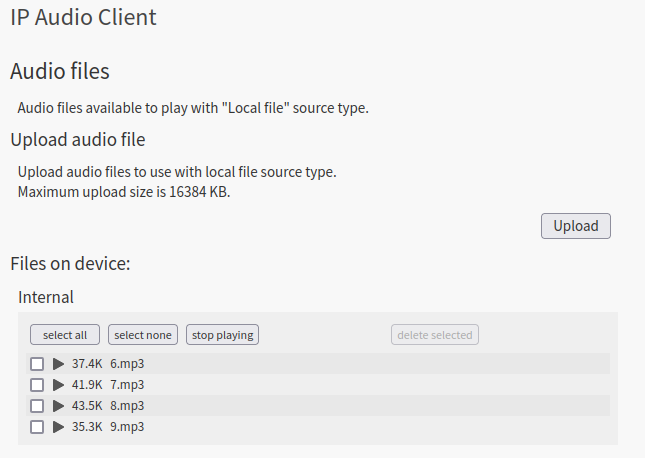The image size is (645, 458).
Task: Start playback of 9.mp3
Action: coord(58,427)
